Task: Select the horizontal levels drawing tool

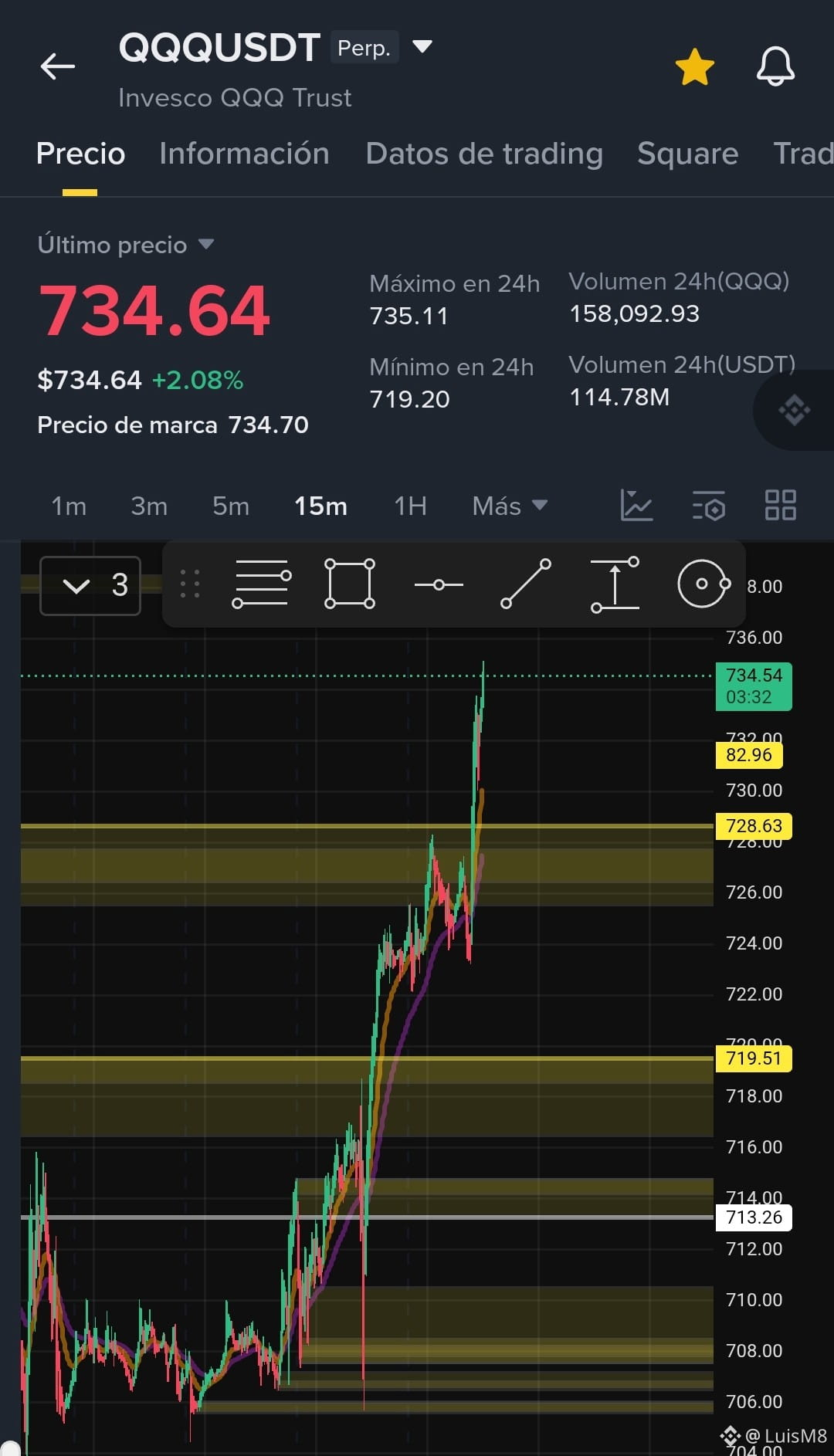Action: pos(262,584)
